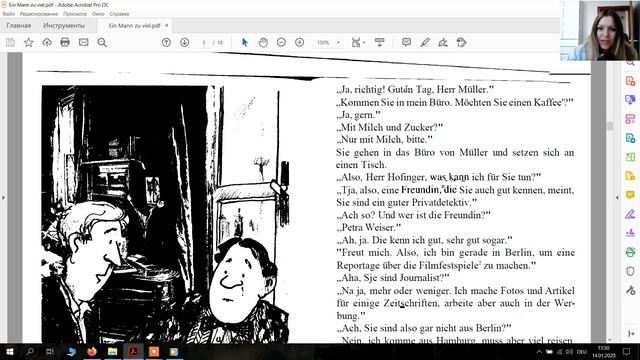Open the green printer sidebar tool

(x=630, y=252)
